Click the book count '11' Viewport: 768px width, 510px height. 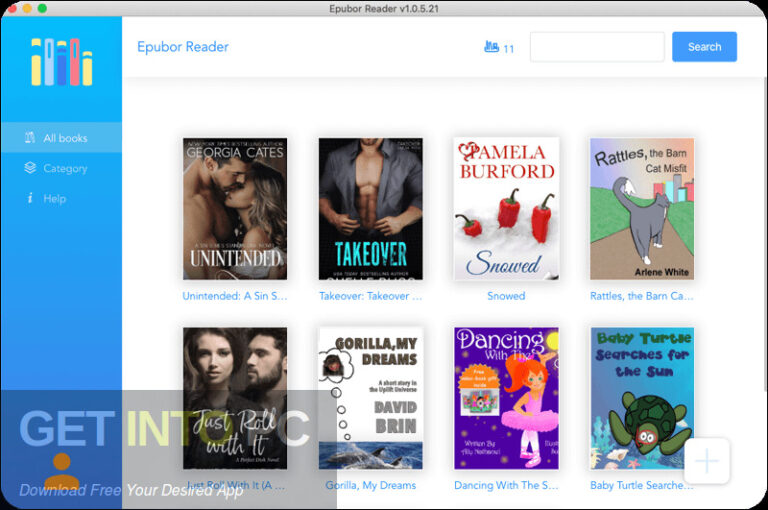click(x=508, y=49)
